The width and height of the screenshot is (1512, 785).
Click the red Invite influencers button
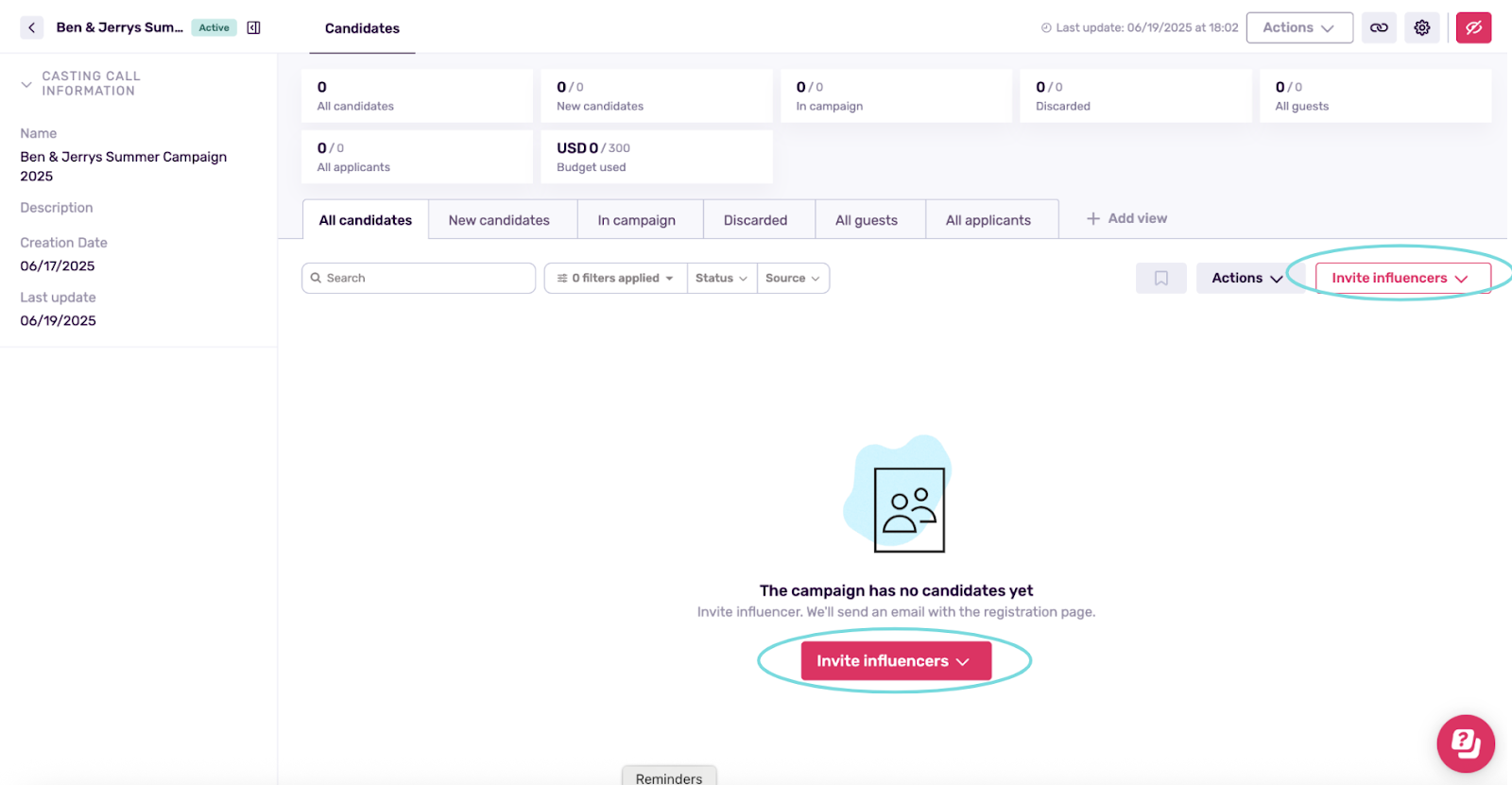(896, 660)
